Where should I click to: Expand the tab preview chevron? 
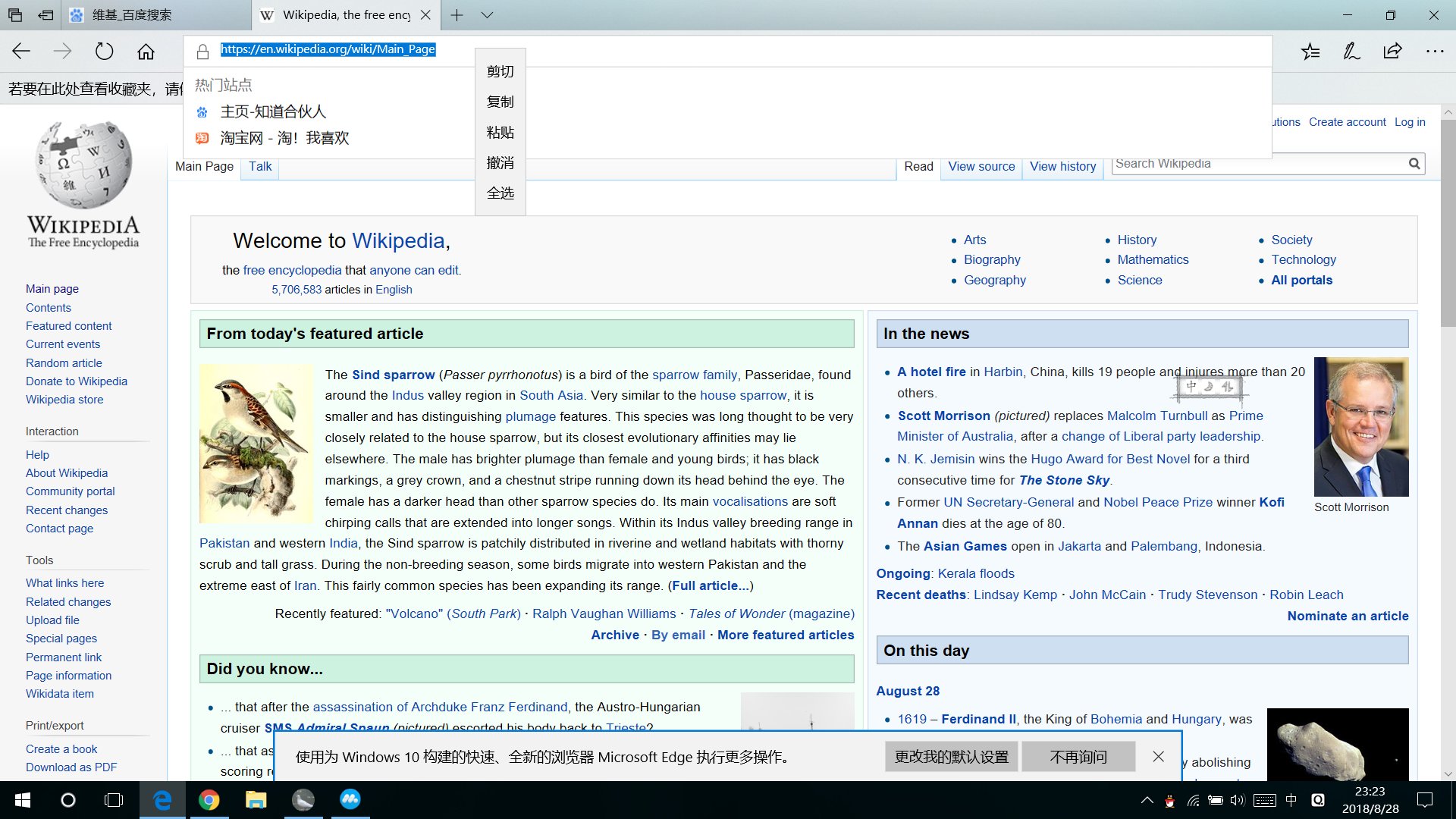coord(487,14)
